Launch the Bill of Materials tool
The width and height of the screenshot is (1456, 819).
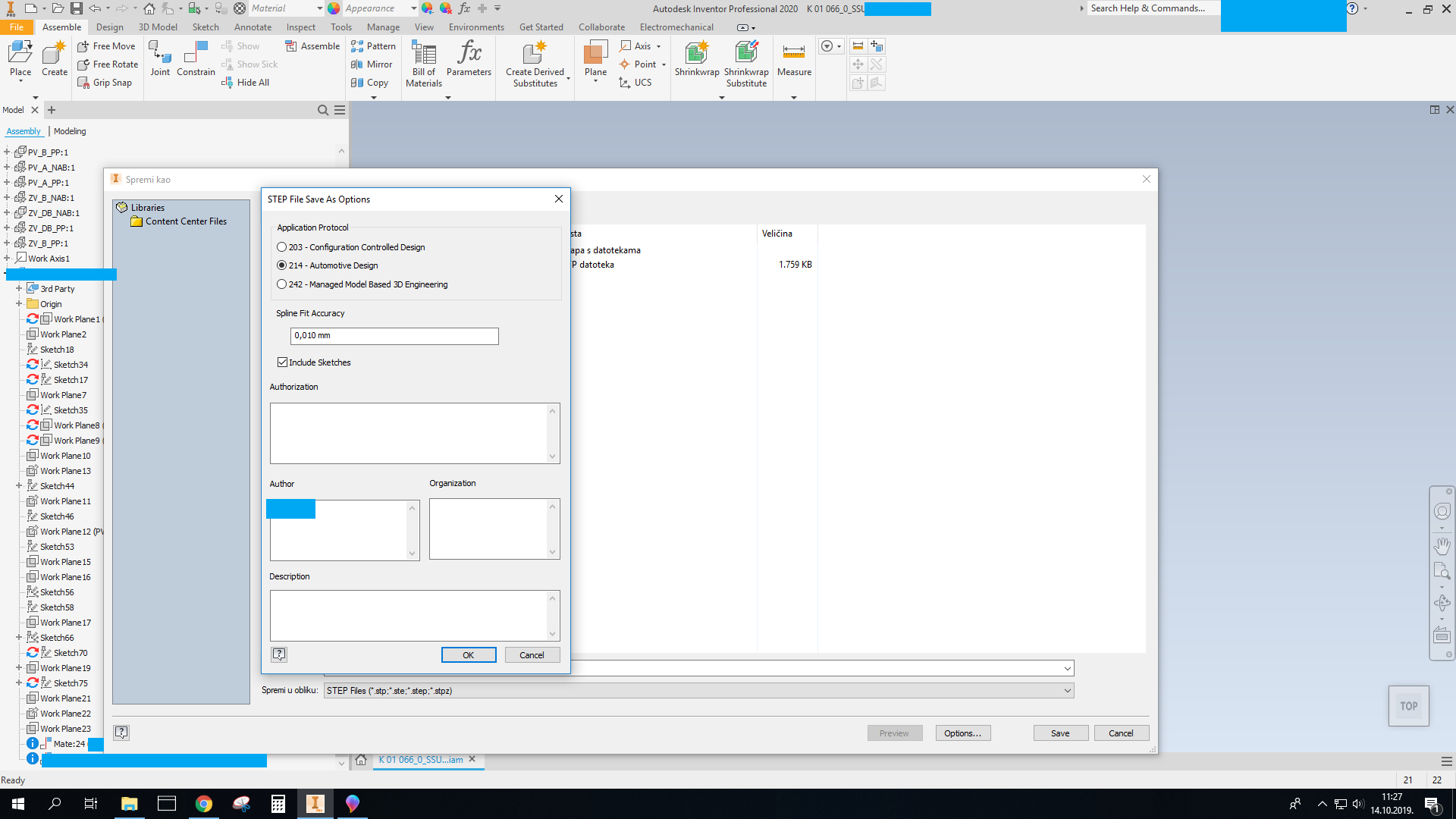coord(422,64)
